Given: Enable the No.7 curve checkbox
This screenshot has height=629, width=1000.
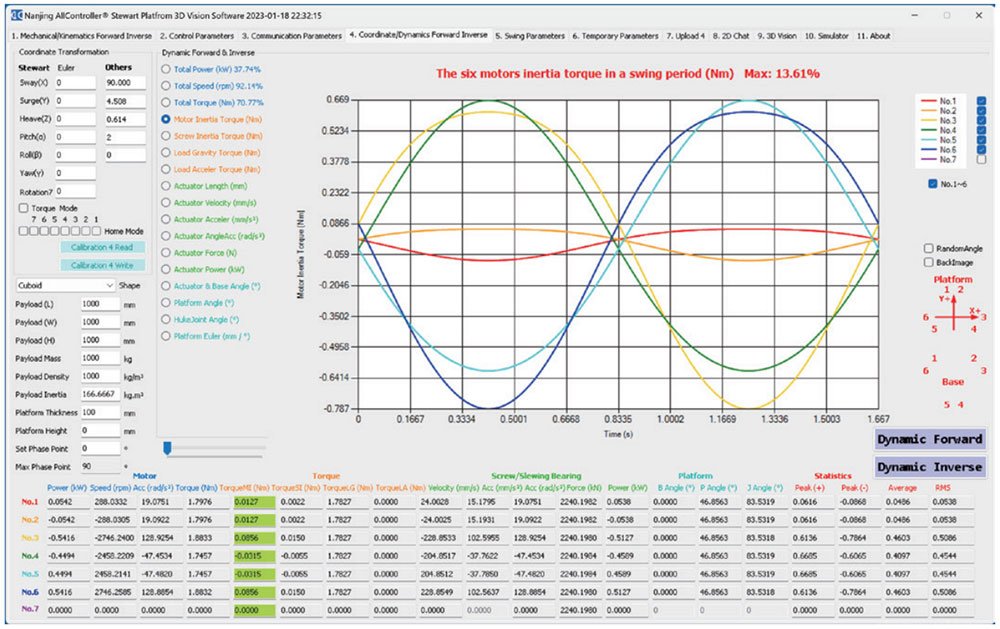Looking at the screenshot, I should (981, 159).
